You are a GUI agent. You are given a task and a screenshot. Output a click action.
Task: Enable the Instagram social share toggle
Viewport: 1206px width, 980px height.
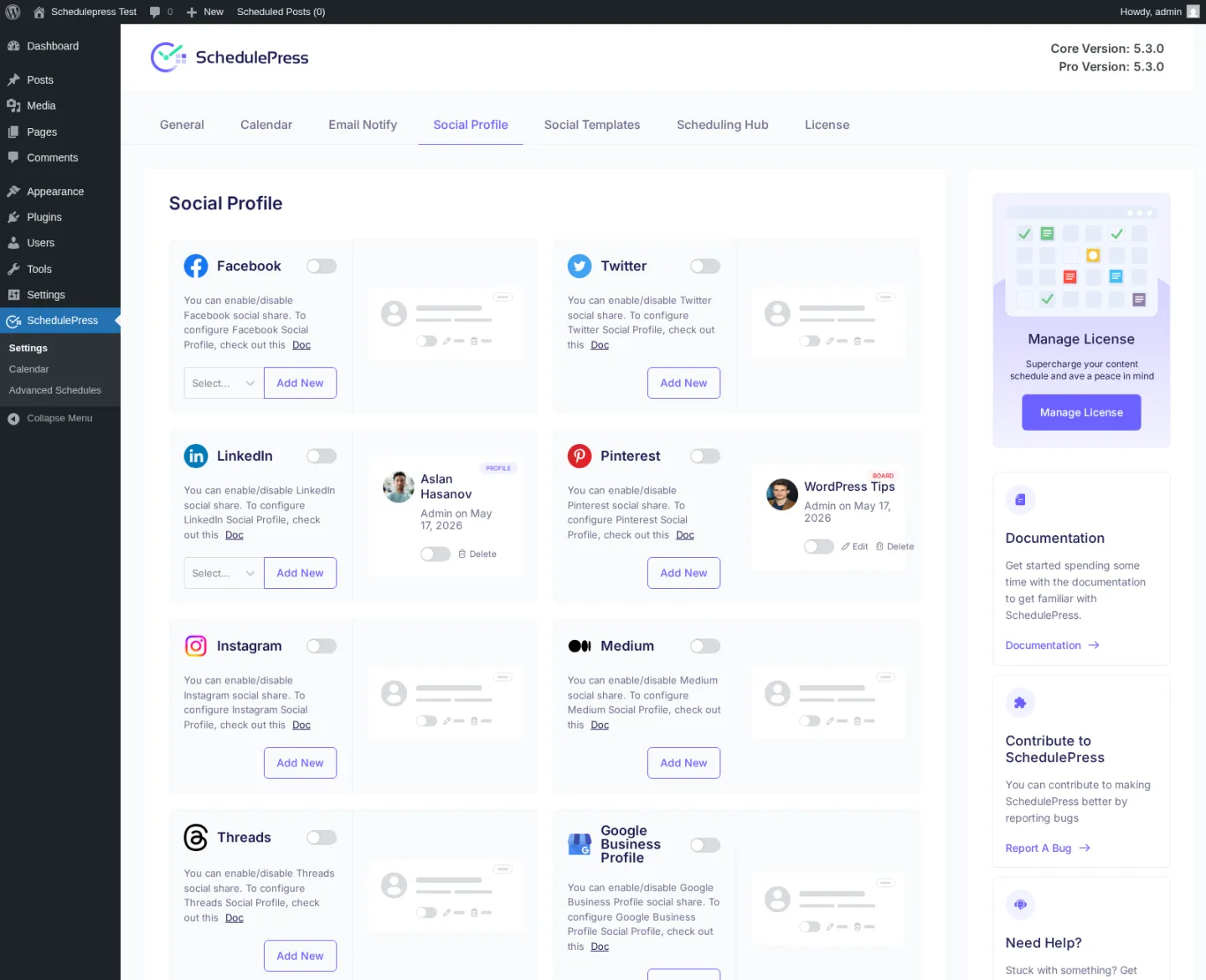pyautogui.click(x=322, y=647)
